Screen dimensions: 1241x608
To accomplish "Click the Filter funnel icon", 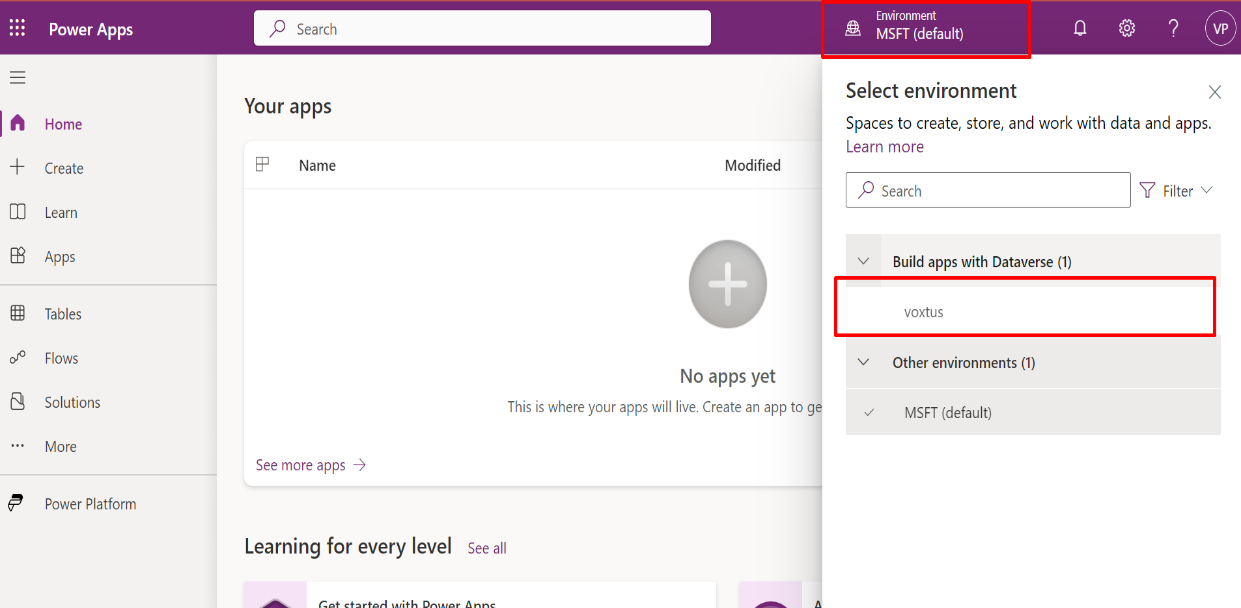I will point(1147,190).
